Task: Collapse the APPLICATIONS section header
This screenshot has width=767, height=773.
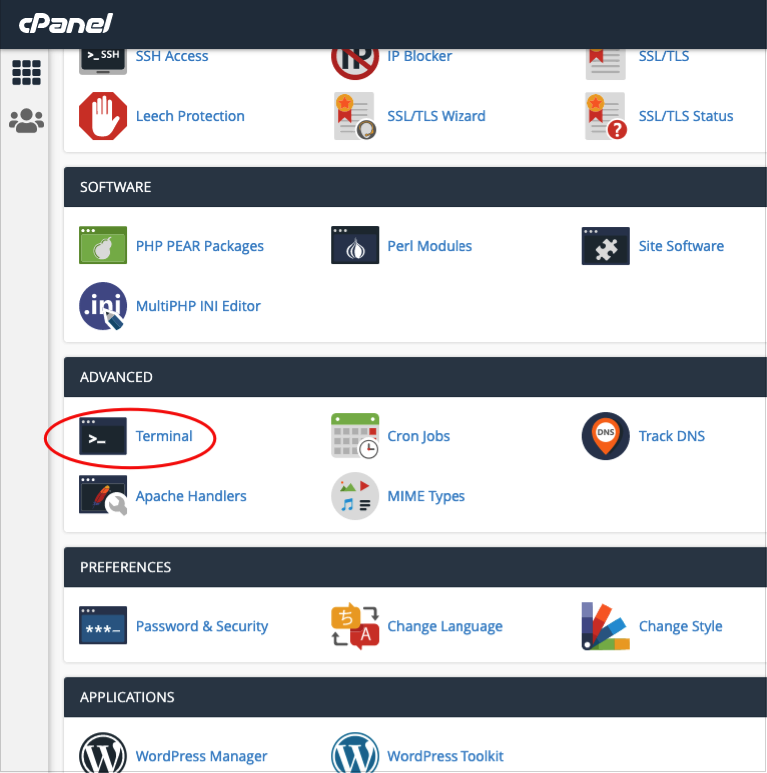Action: pos(415,697)
